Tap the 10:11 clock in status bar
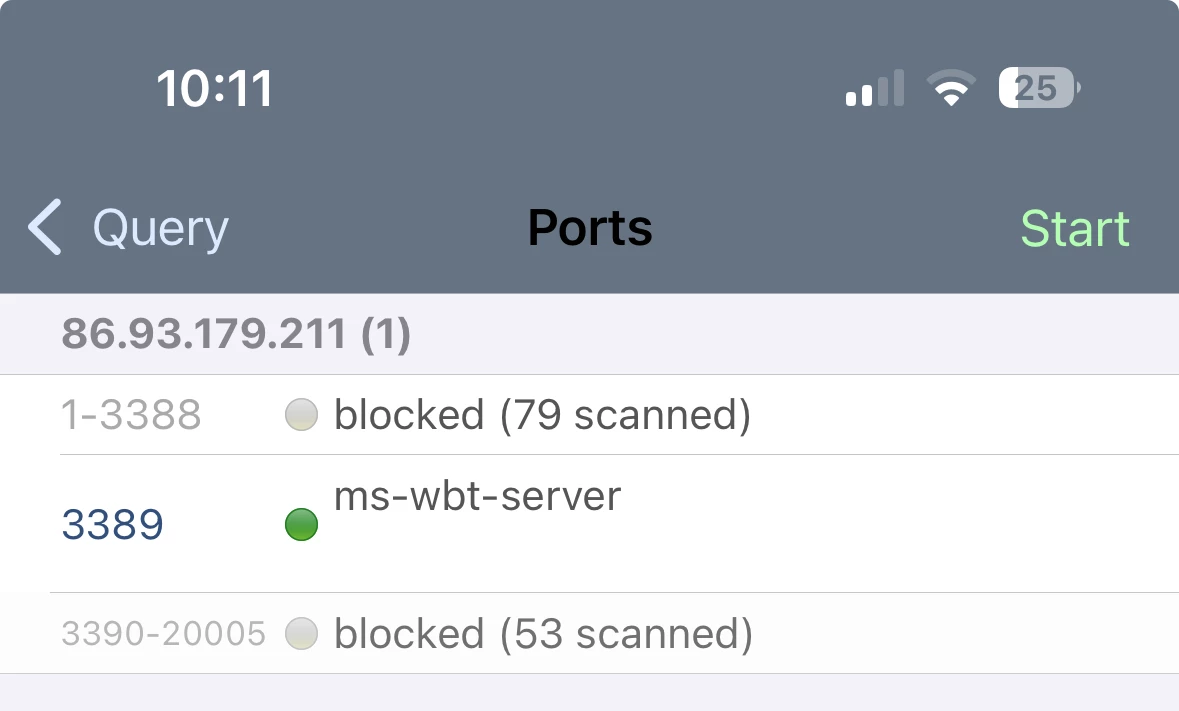 (215, 90)
